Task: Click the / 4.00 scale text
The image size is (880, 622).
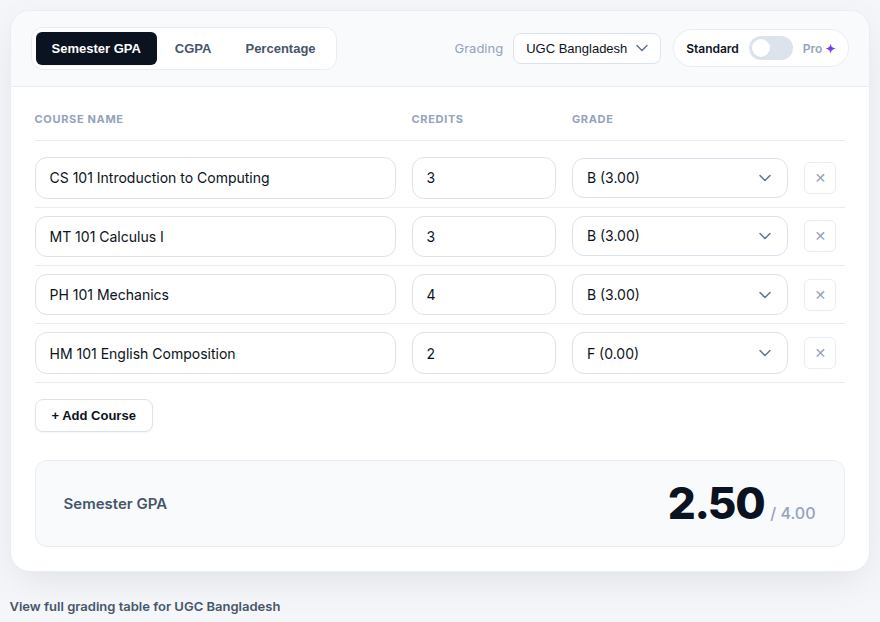Action: [x=792, y=513]
